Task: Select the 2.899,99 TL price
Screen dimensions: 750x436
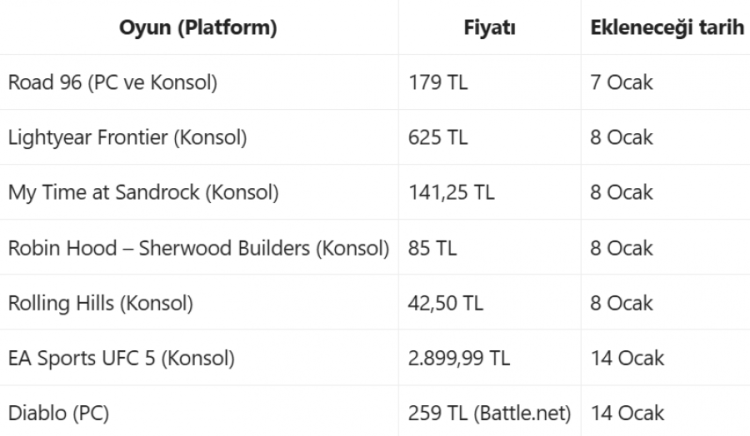Action: 459,357
